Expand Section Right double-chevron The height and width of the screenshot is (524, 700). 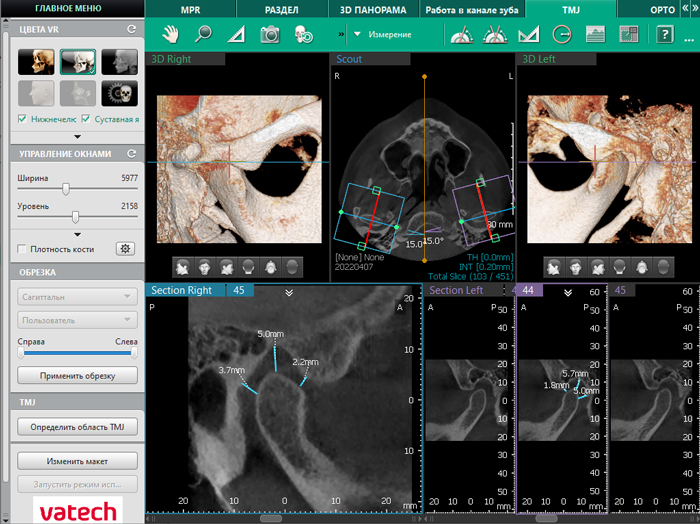(288, 291)
